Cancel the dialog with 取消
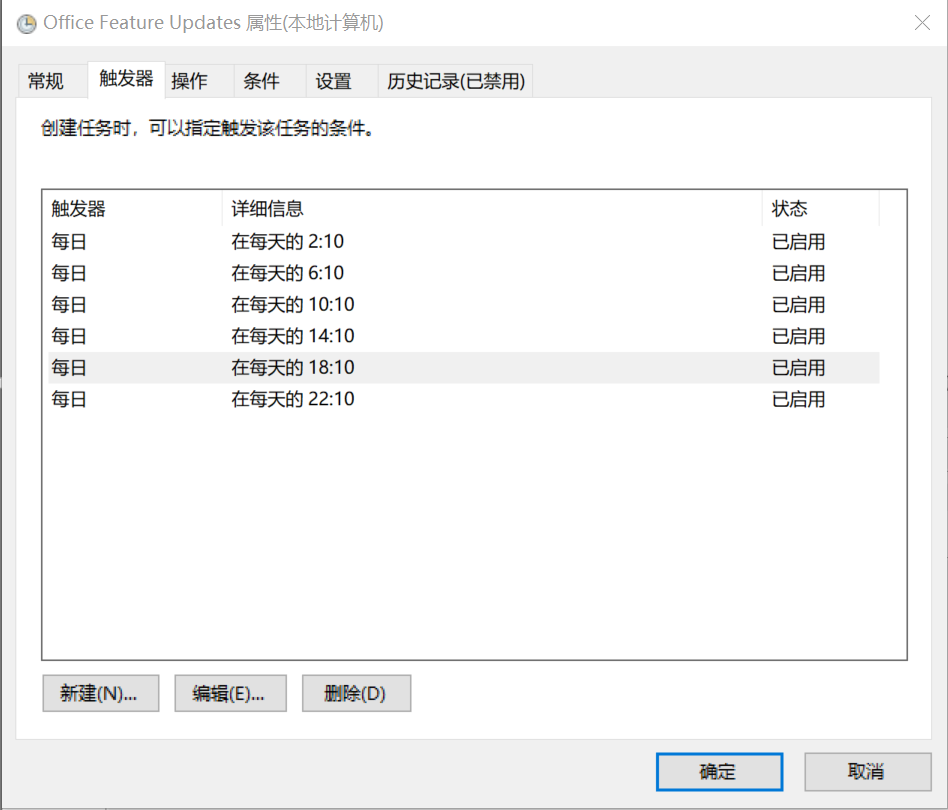The width and height of the screenshot is (948, 810). click(868, 771)
